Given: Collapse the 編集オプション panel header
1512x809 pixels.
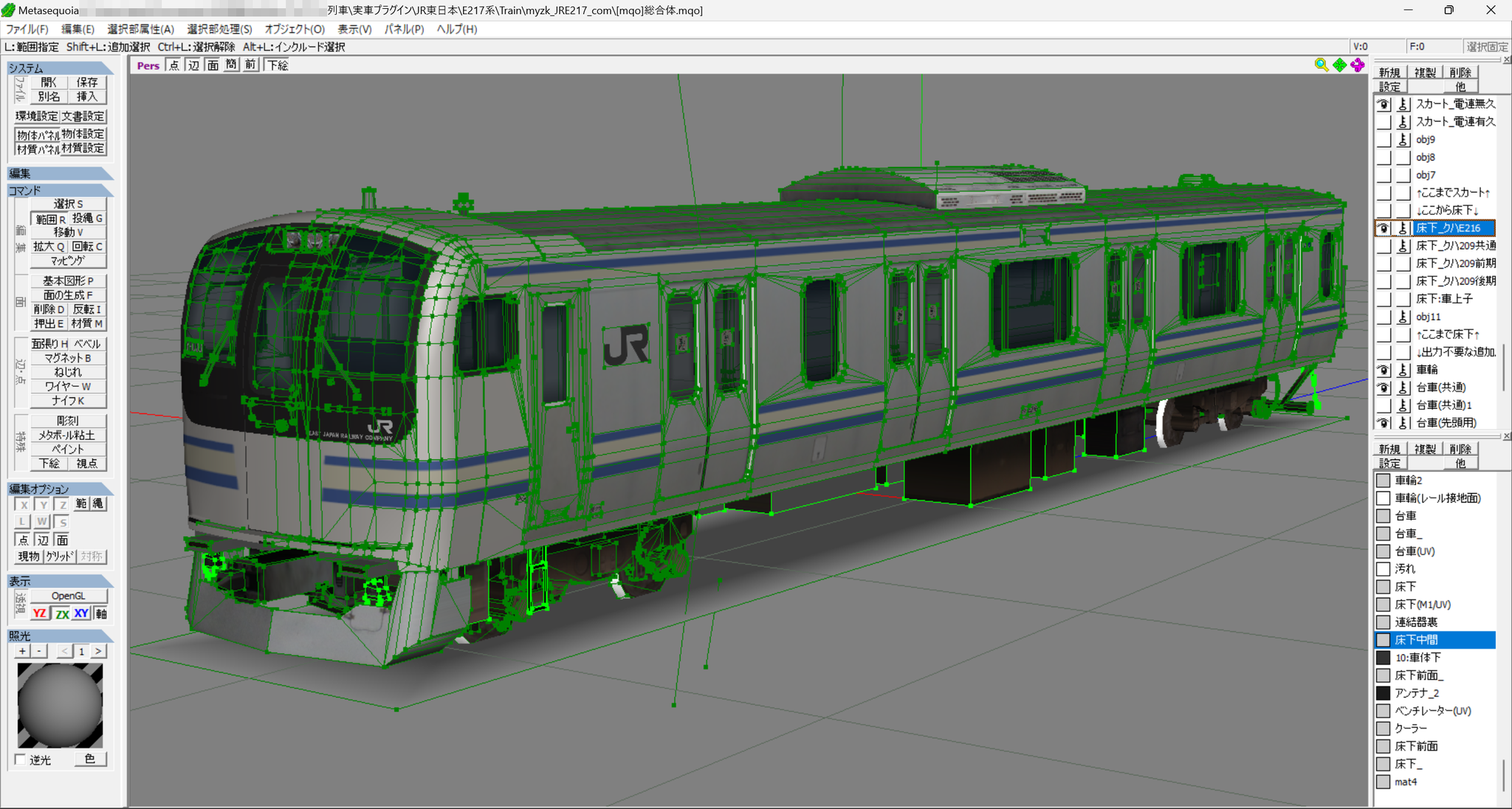Looking at the screenshot, I should coord(60,489).
